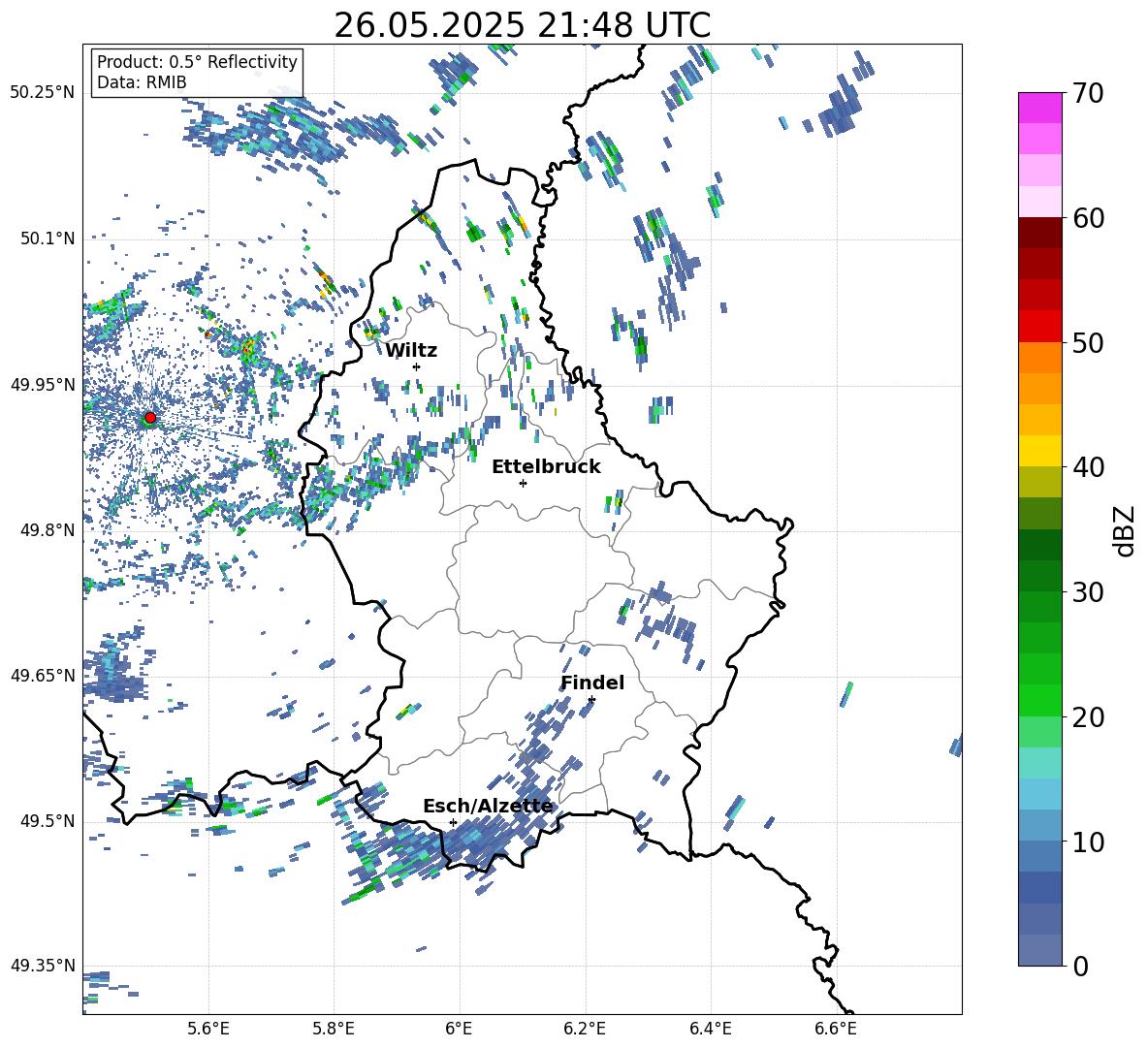Click the 10 colorbar tick label

tap(1088, 842)
